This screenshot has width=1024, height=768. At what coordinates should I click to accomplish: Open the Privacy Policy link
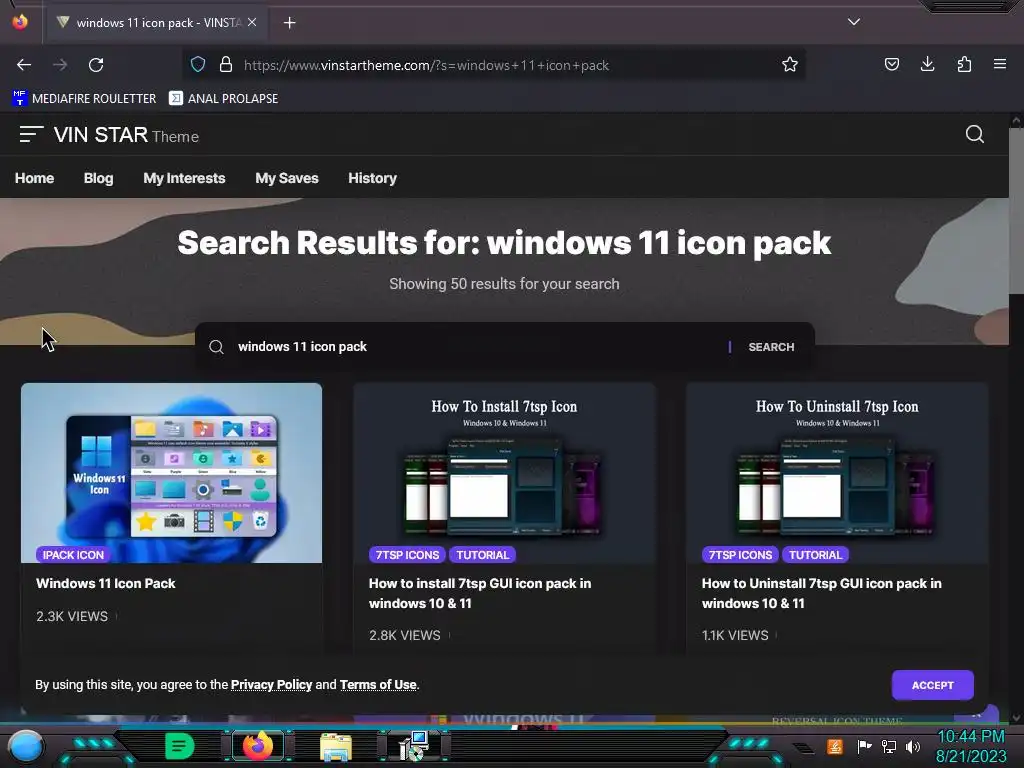272,685
